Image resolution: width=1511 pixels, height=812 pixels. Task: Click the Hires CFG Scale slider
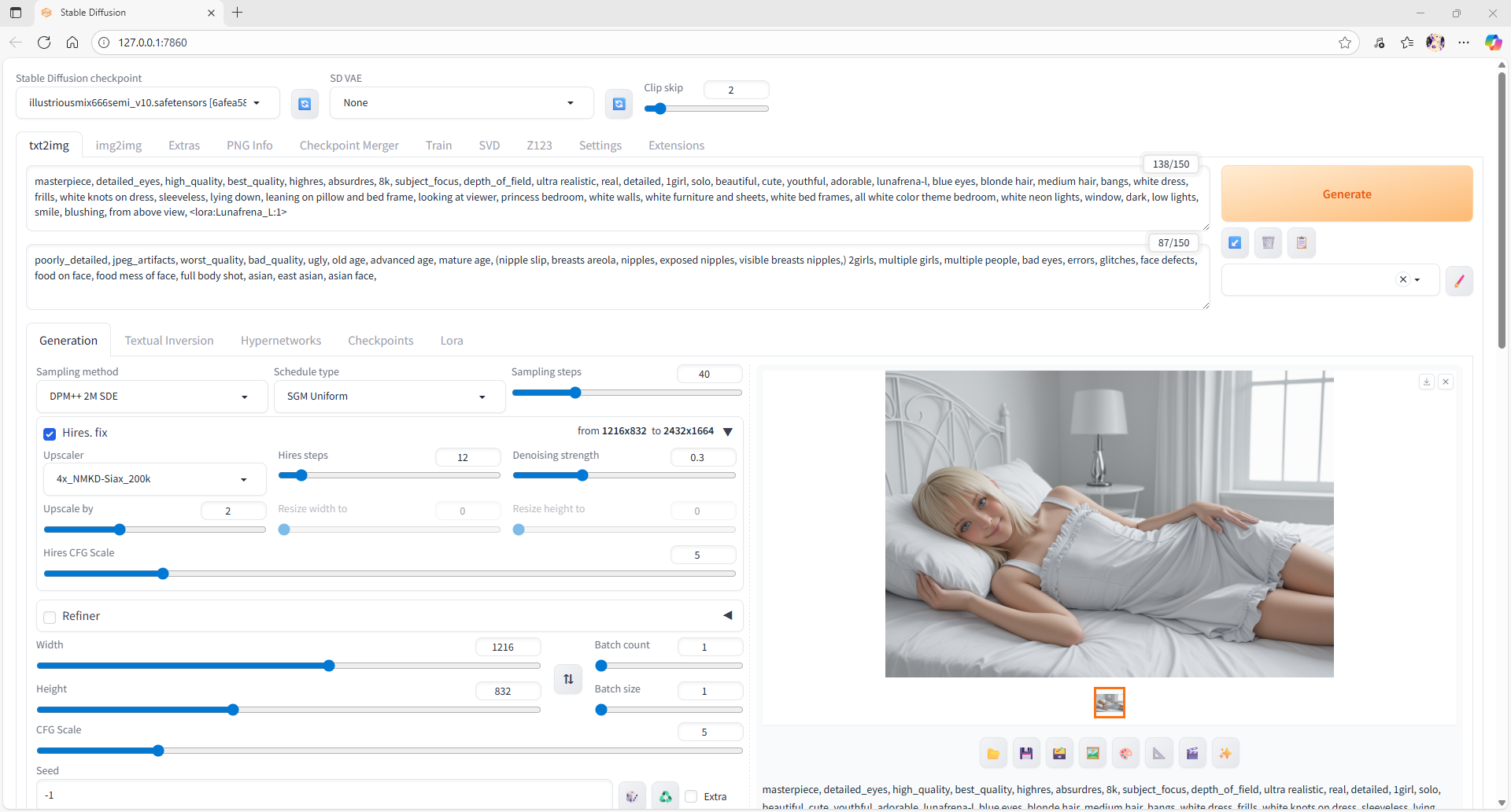[390, 574]
